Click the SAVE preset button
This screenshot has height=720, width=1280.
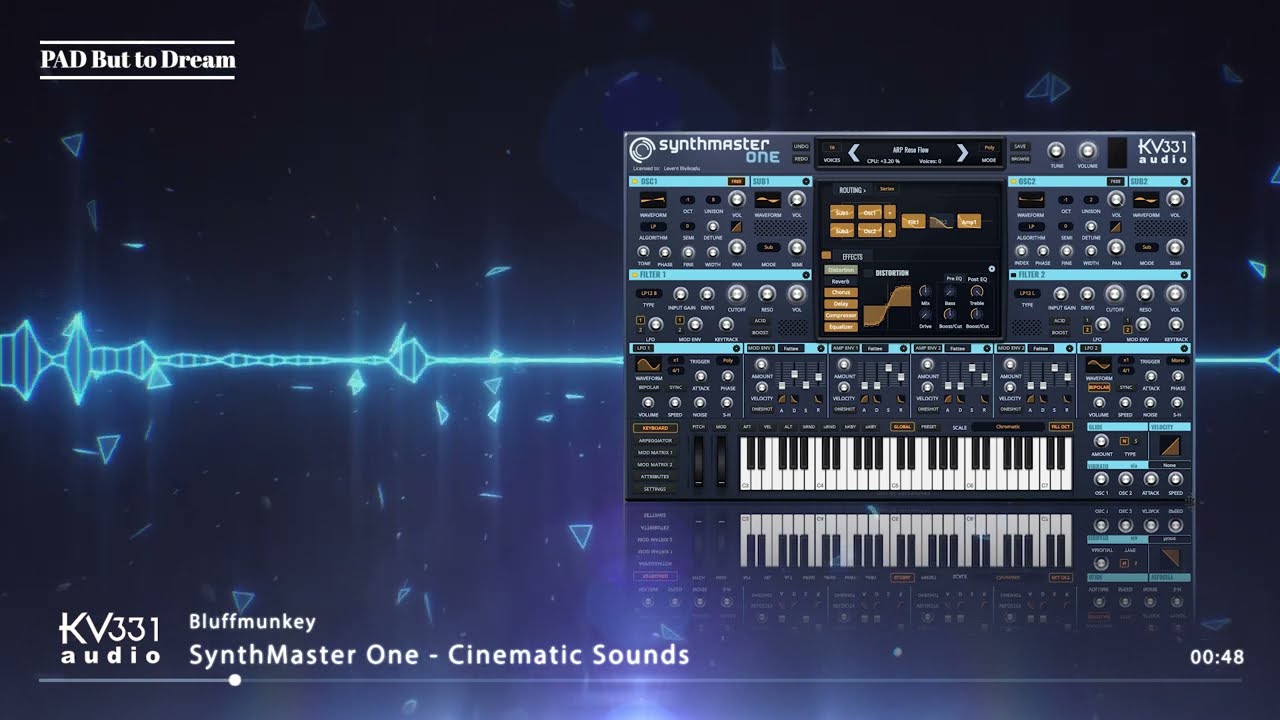pos(1020,146)
